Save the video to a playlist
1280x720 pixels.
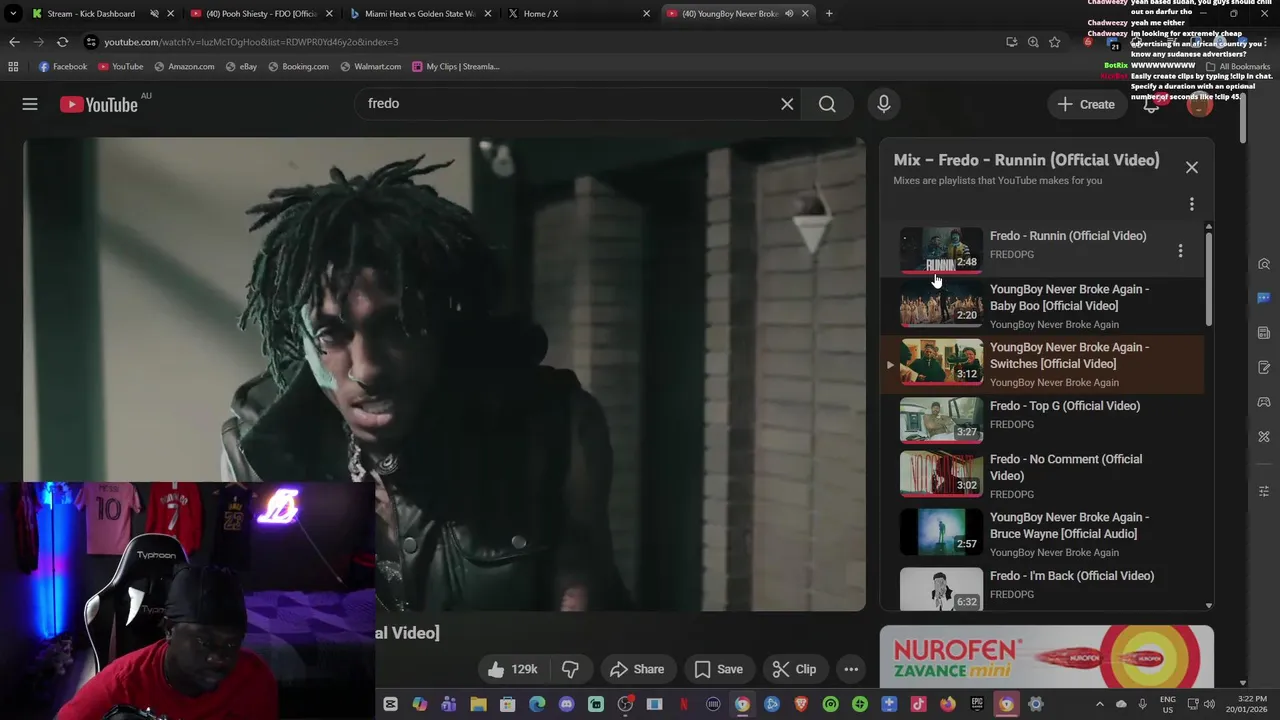(719, 669)
